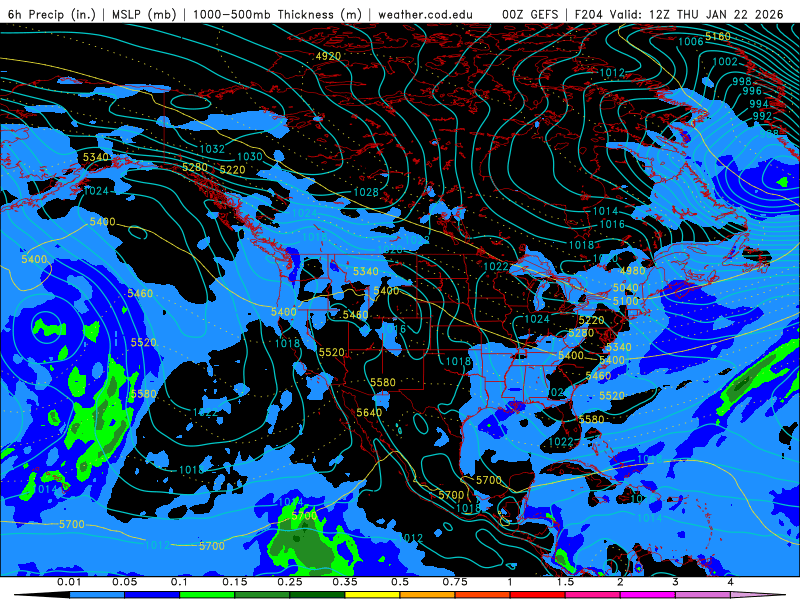Screen dimensions: 800x600
Task: Click the 5100 thickness contour label
Action: tap(626, 301)
